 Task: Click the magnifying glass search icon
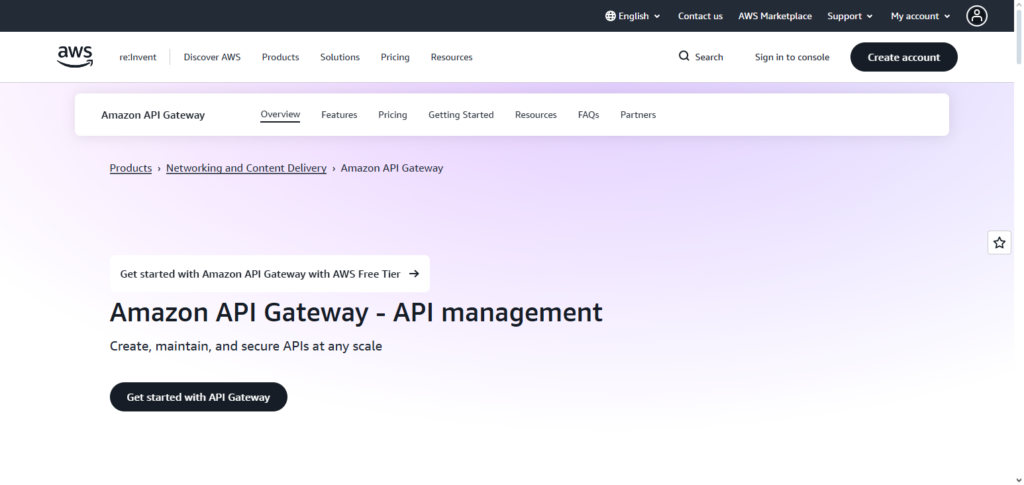coord(684,56)
